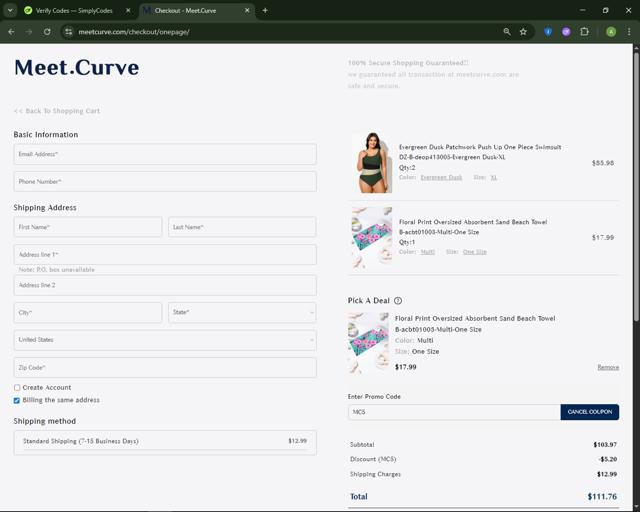Click the Zip Code field
The width and height of the screenshot is (640, 512).
point(165,367)
